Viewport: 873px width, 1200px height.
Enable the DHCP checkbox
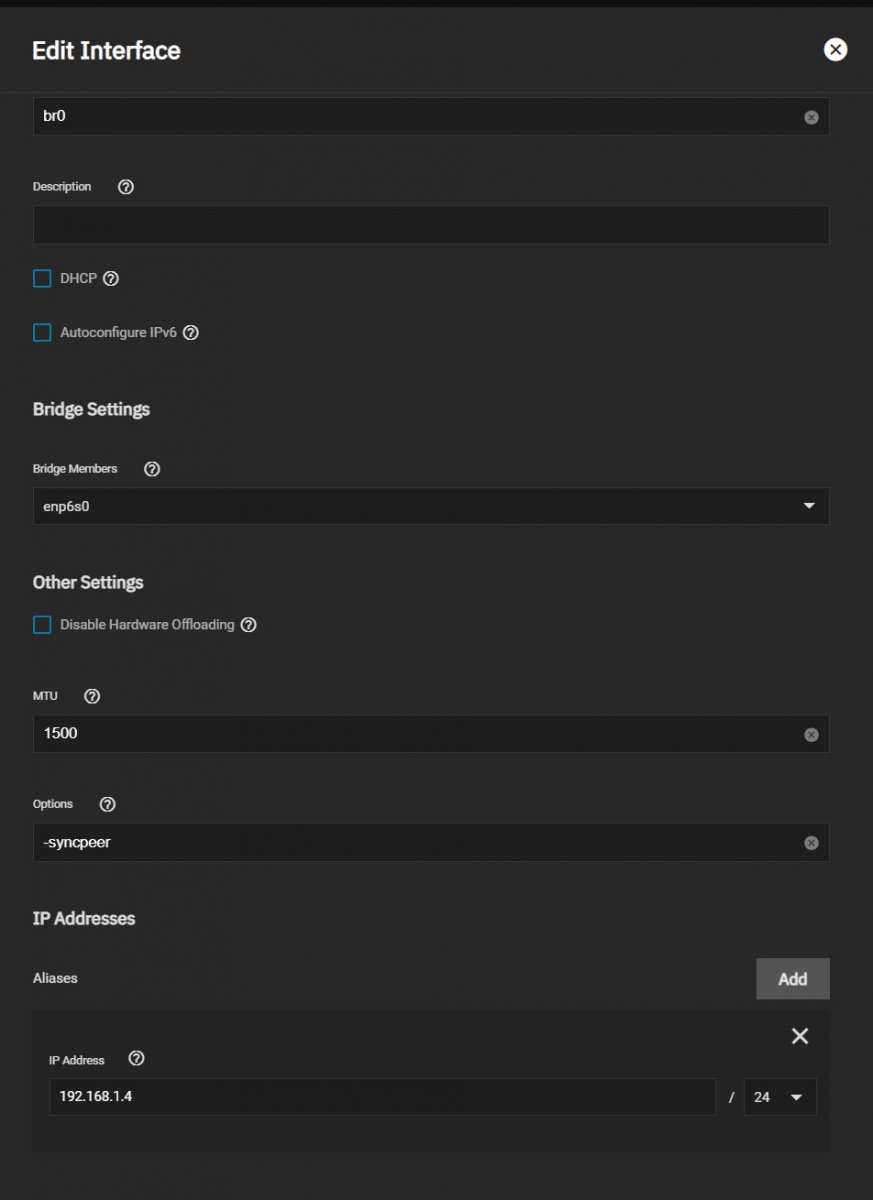[42, 279]
